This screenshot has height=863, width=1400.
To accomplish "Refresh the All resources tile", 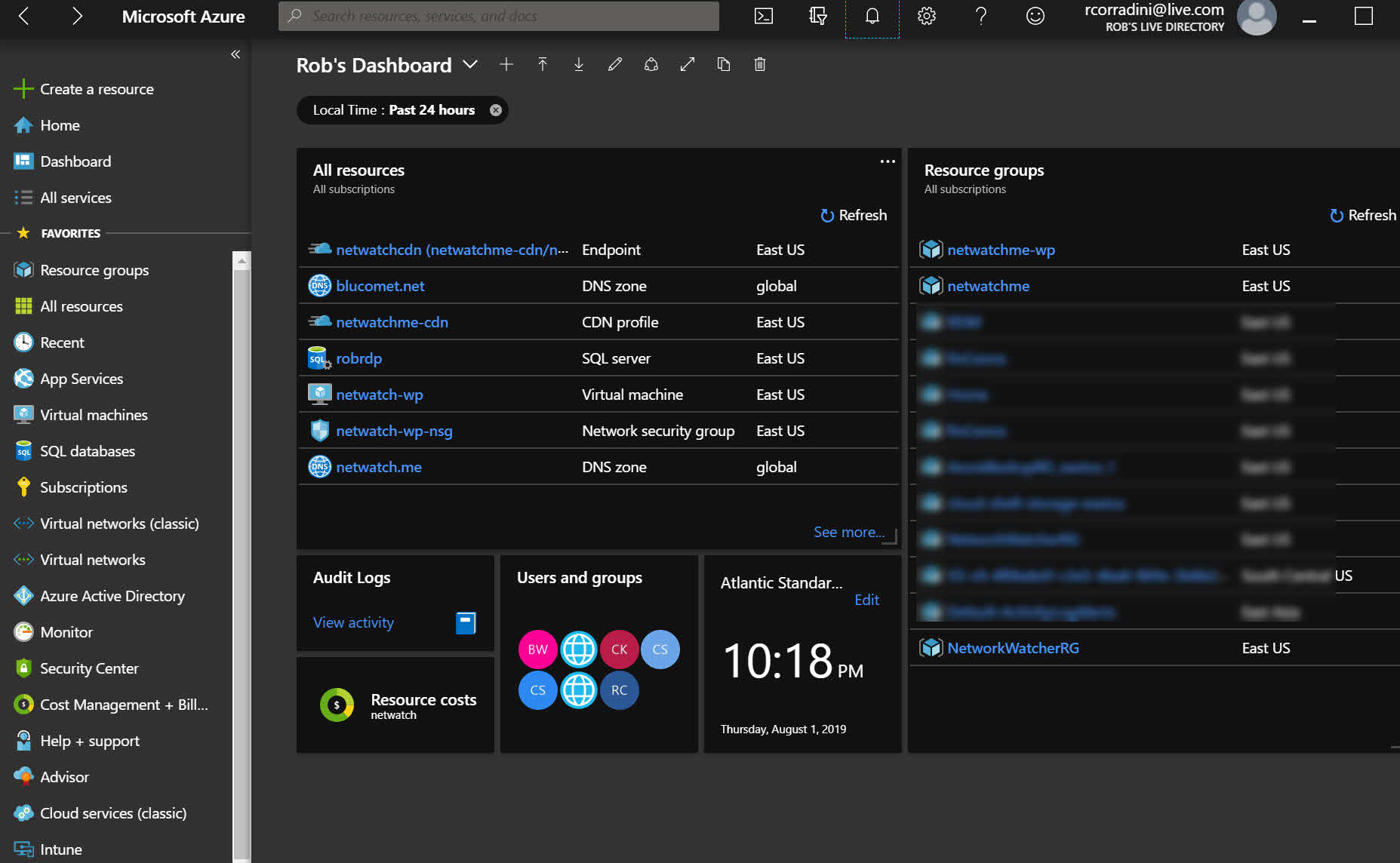I will (854, 215).
